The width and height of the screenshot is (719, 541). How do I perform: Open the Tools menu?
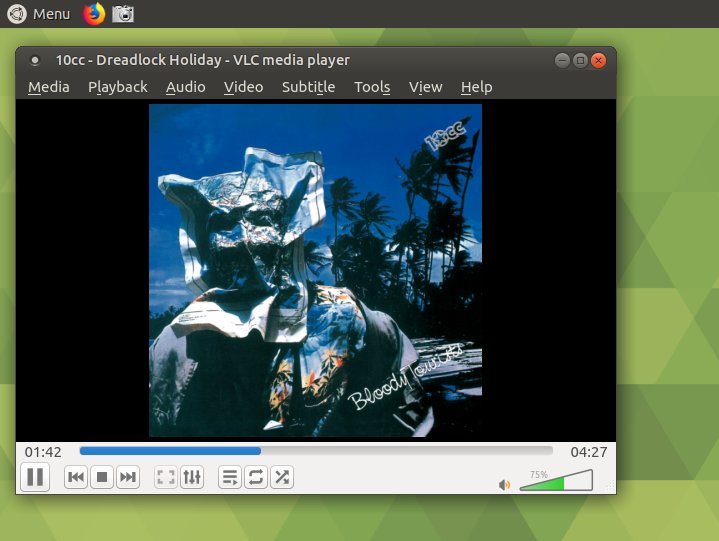tap(372, 87)
